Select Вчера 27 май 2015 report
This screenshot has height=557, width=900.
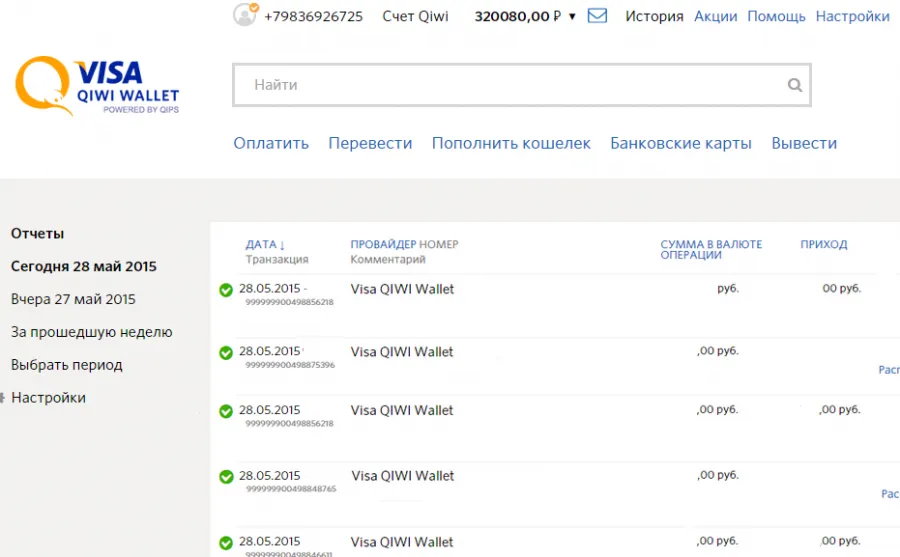(73, 299)
